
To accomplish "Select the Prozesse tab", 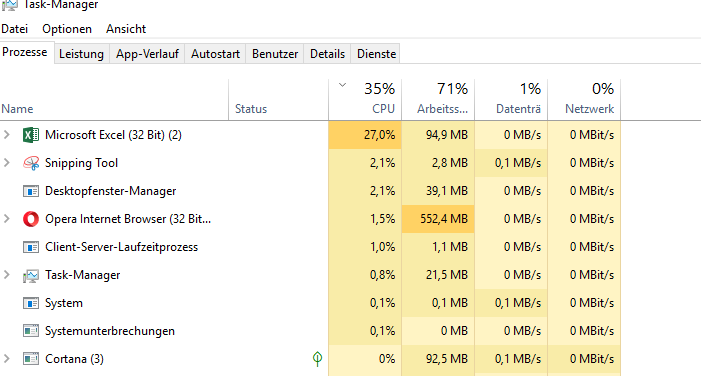I will click(x=25, y=52).
